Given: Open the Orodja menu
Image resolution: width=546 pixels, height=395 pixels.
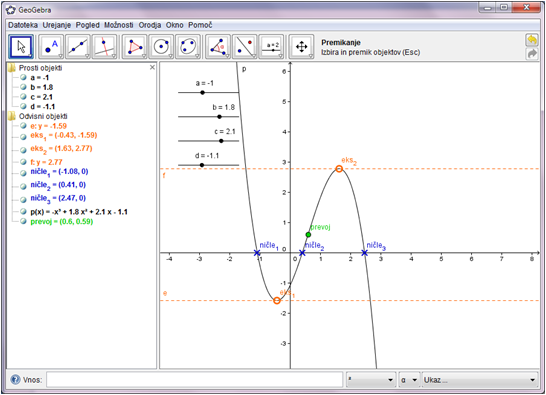Looking at the screenshot, I should [150, 25].
